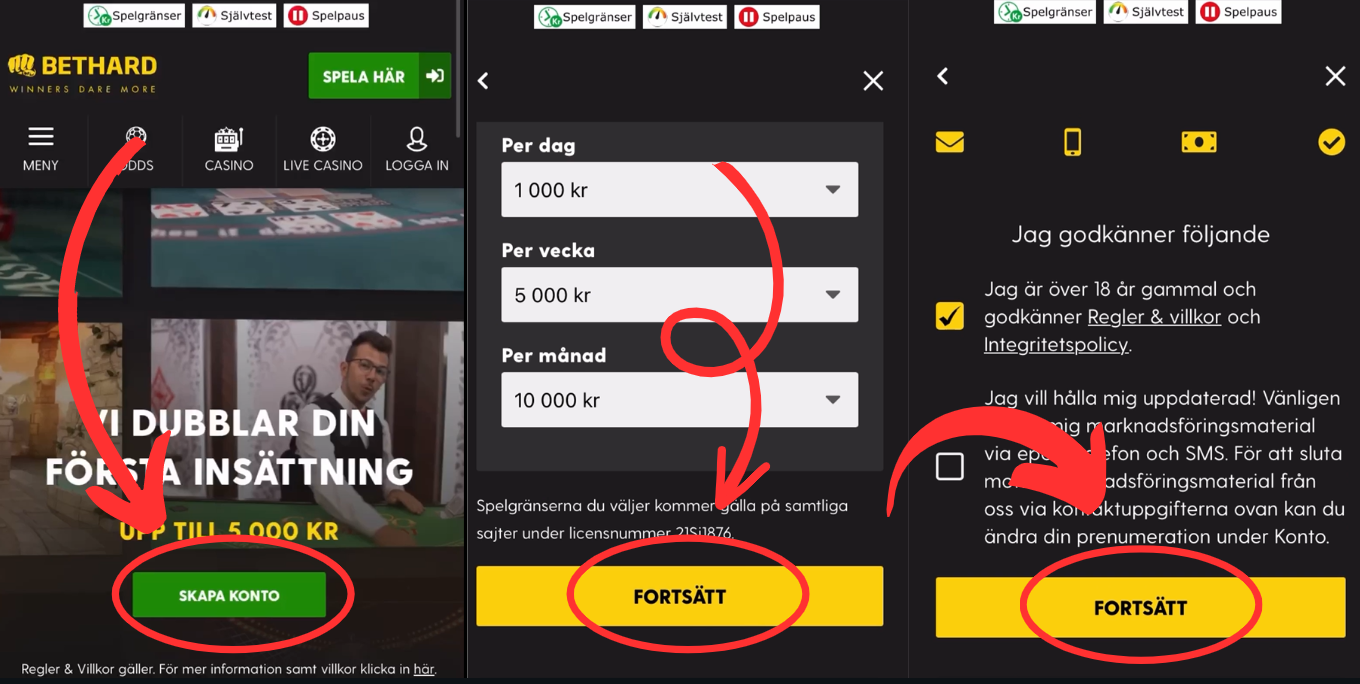1360x684 pixels.
Task: Click the banknote limits step icon
Action: [1199, 142]
